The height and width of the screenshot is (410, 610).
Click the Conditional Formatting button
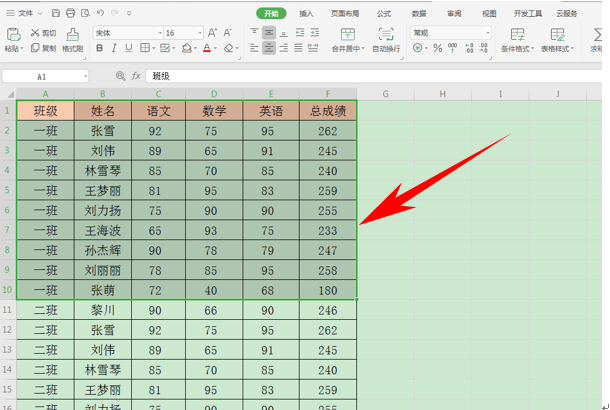click(517, 40)
